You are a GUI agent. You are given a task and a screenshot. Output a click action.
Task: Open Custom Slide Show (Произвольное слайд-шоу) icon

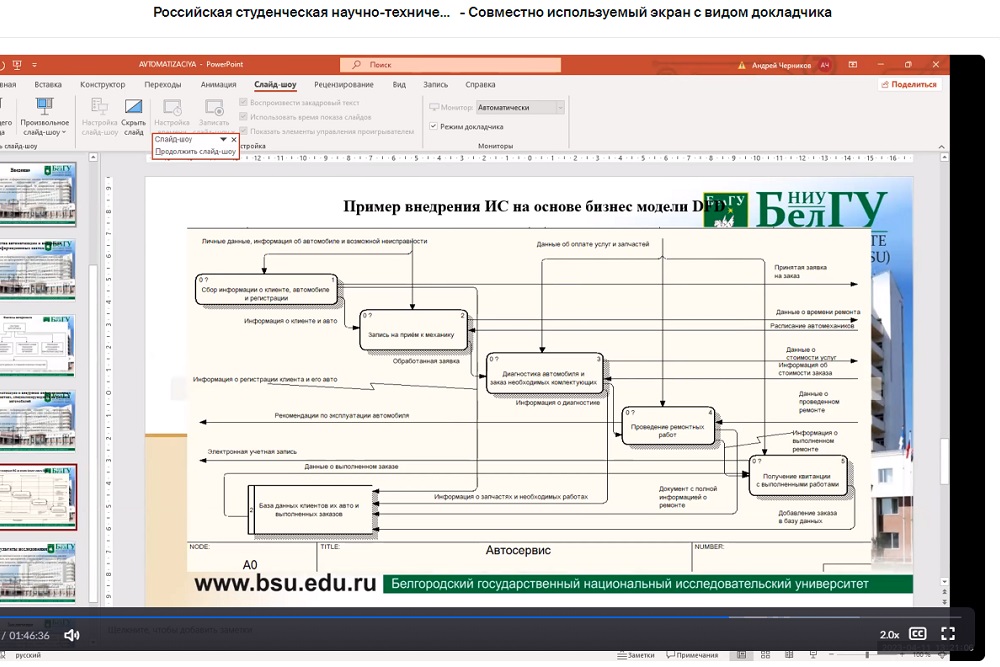point(44,116)
